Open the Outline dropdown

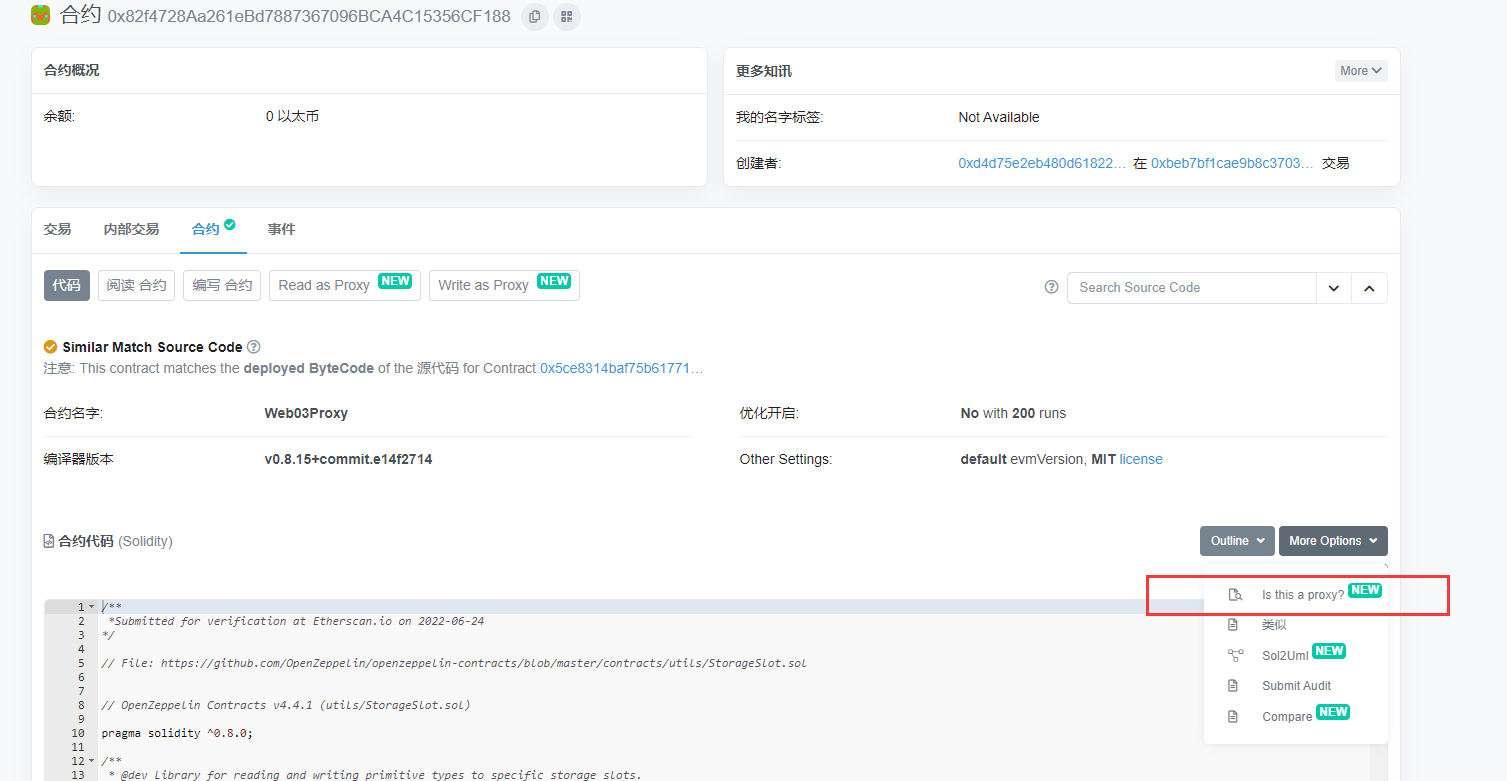tap(1237, 540)
